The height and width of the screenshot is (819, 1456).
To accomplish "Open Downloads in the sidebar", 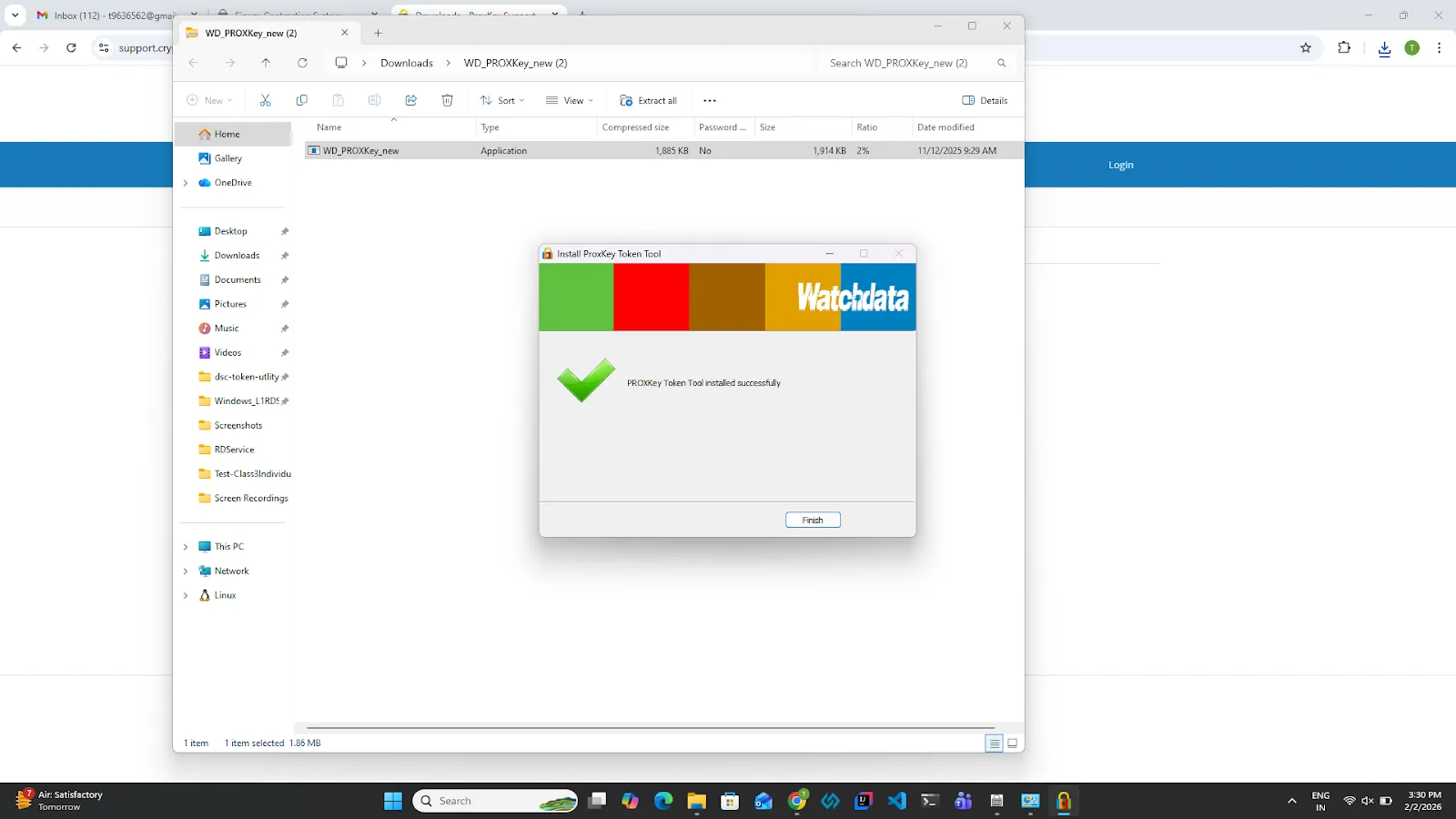I will point(237,256).
